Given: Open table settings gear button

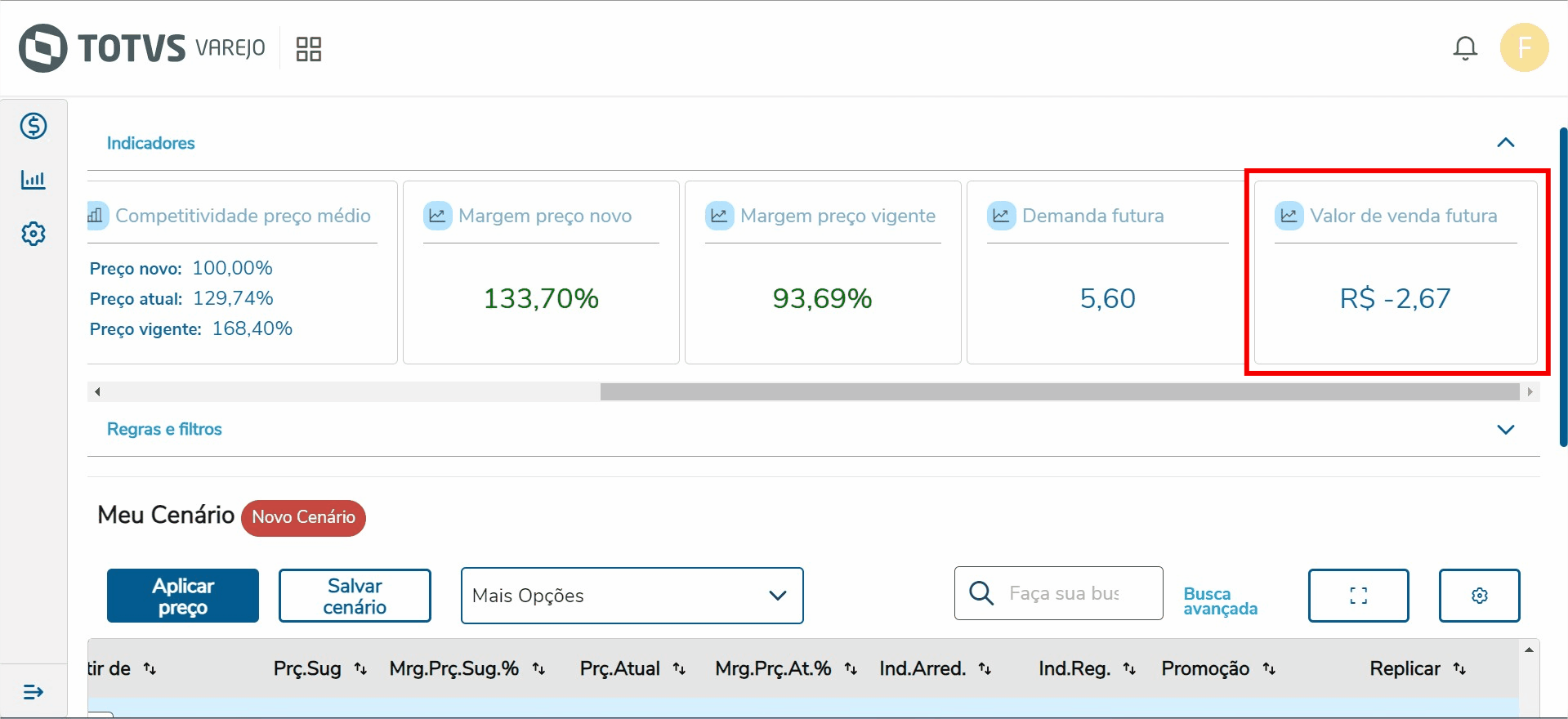Looking at the screenshot, I should (x=1479, y=596).
